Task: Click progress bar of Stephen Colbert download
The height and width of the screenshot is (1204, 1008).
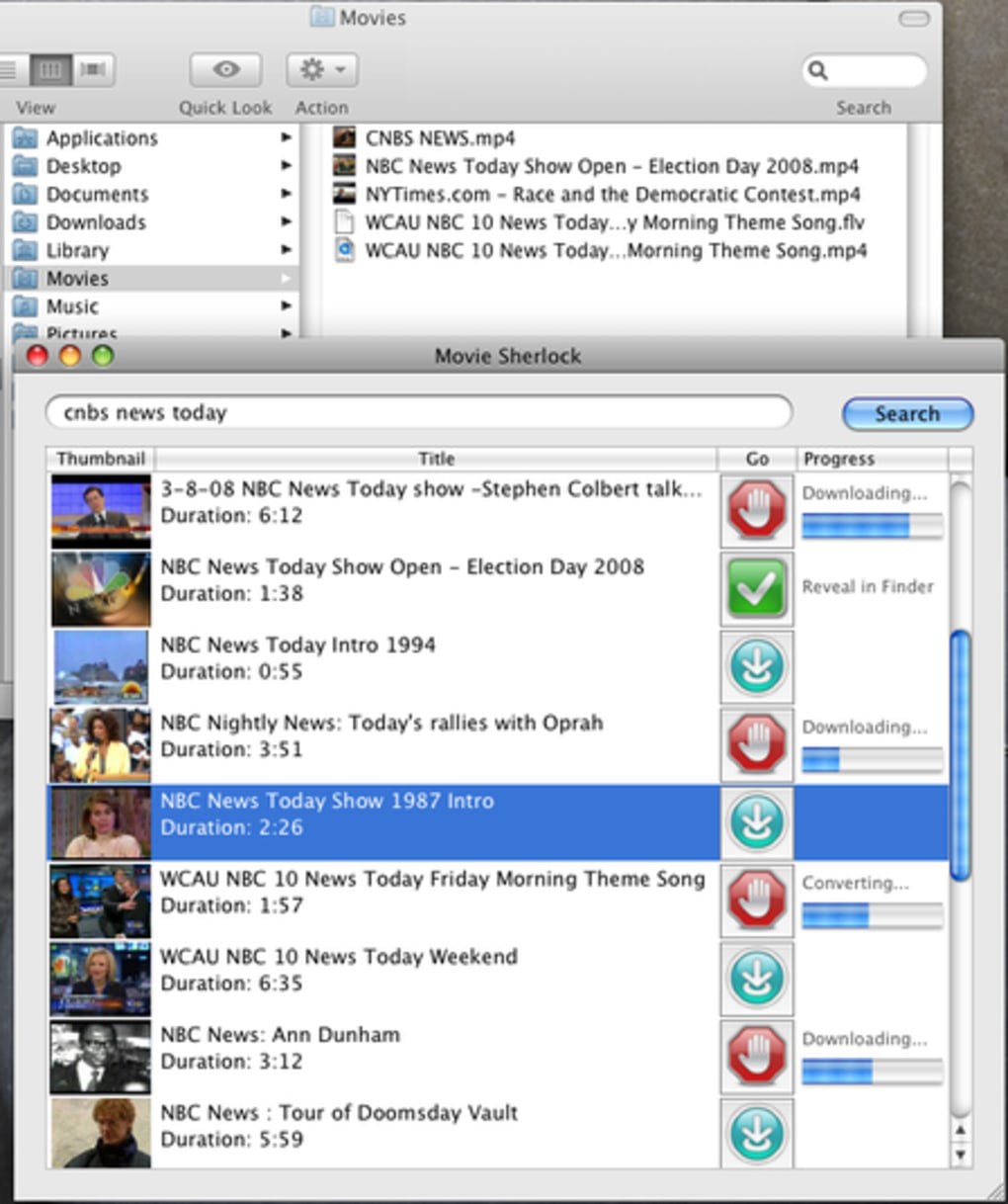Action: (x=872, y=527)
